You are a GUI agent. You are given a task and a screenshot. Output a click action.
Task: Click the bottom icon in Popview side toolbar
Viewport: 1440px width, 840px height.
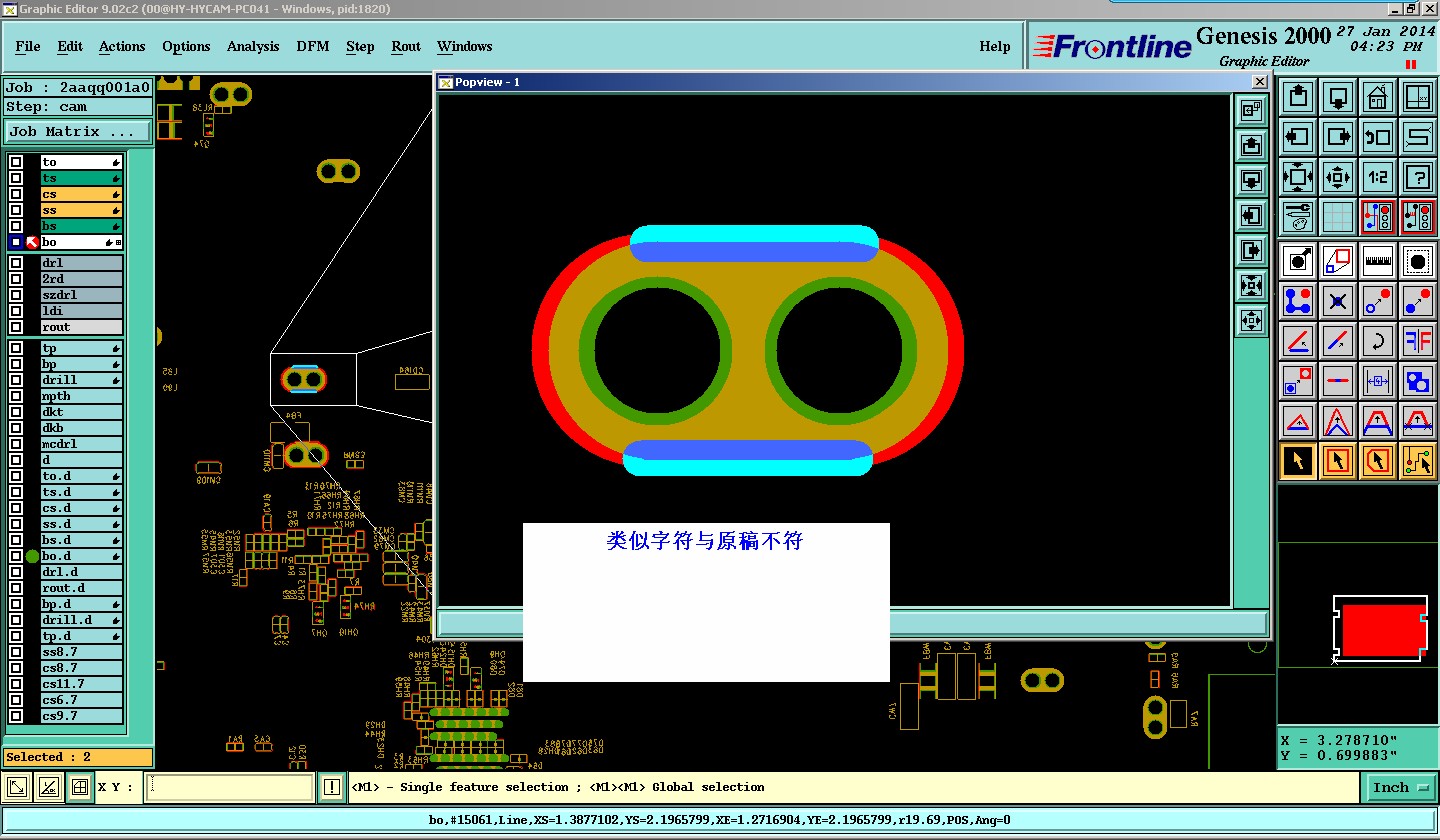[1251, 321]
